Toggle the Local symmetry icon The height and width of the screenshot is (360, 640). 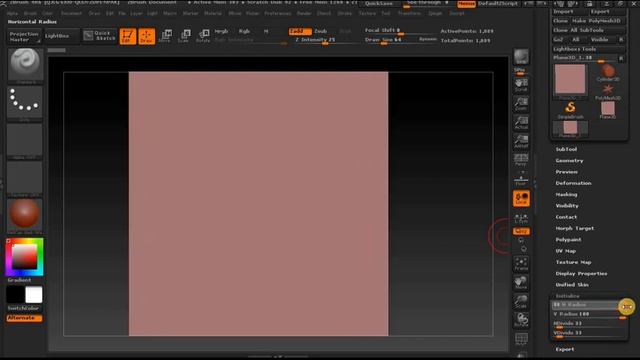521,198
